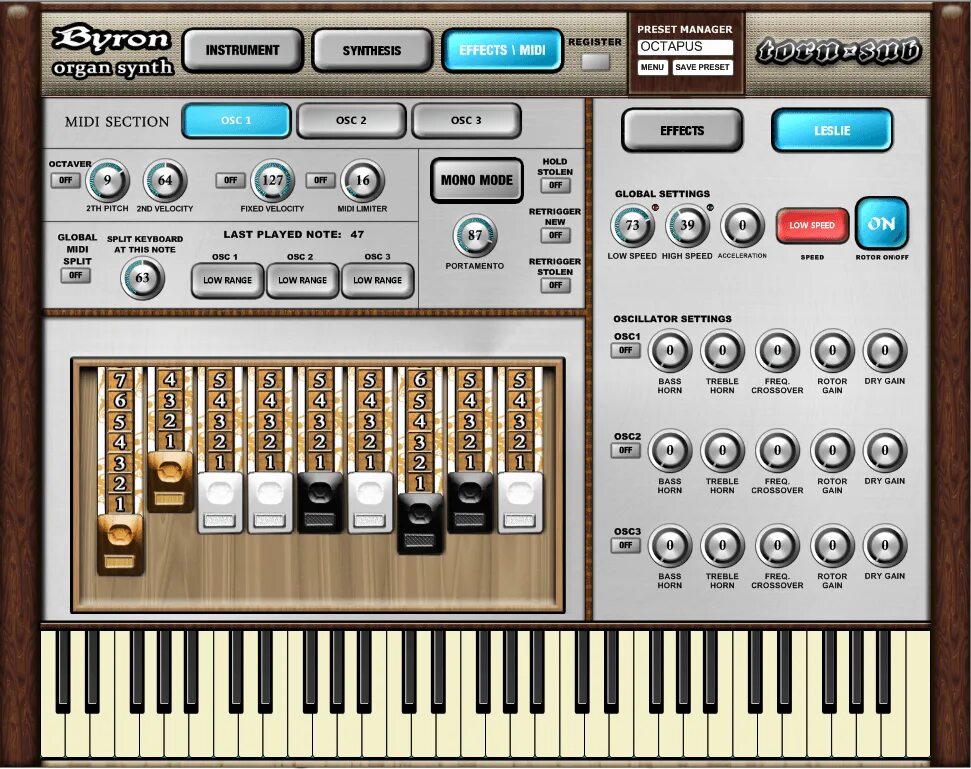Toggle the red LOW SPEED button
The height and width of the screenshot is (769, 971).
point(812,225)
